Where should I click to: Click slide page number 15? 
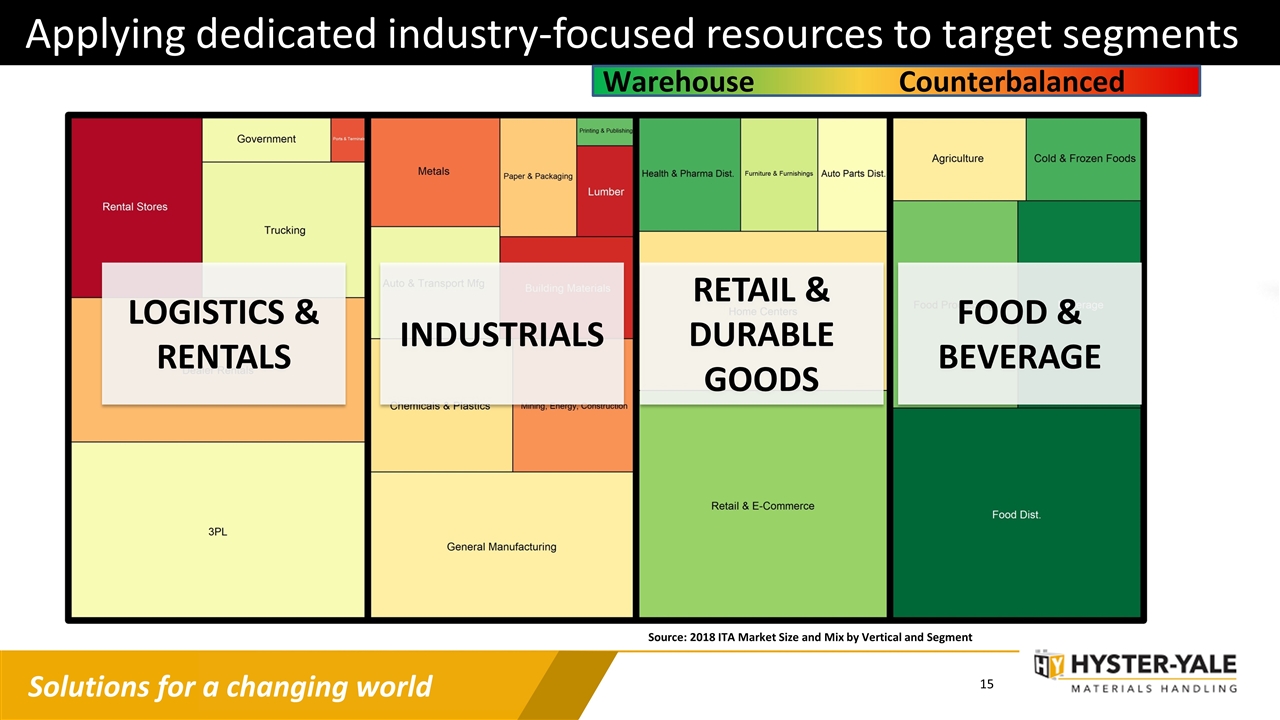click(x=986, y=685)
